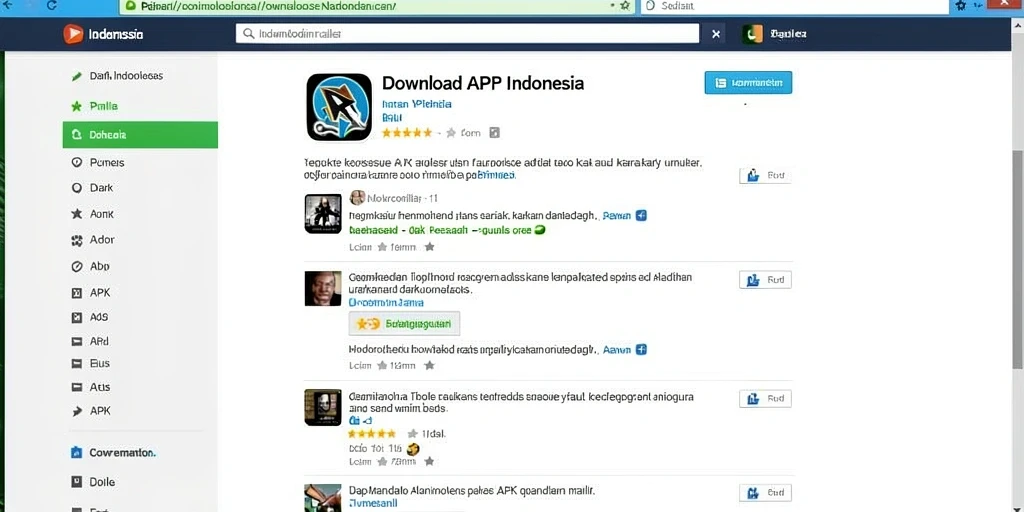Image resolution: width=1024 pixels, height=512 pixels.
Task: Click the icon beside Atis in the sidebar
Action: pos(76,387)
